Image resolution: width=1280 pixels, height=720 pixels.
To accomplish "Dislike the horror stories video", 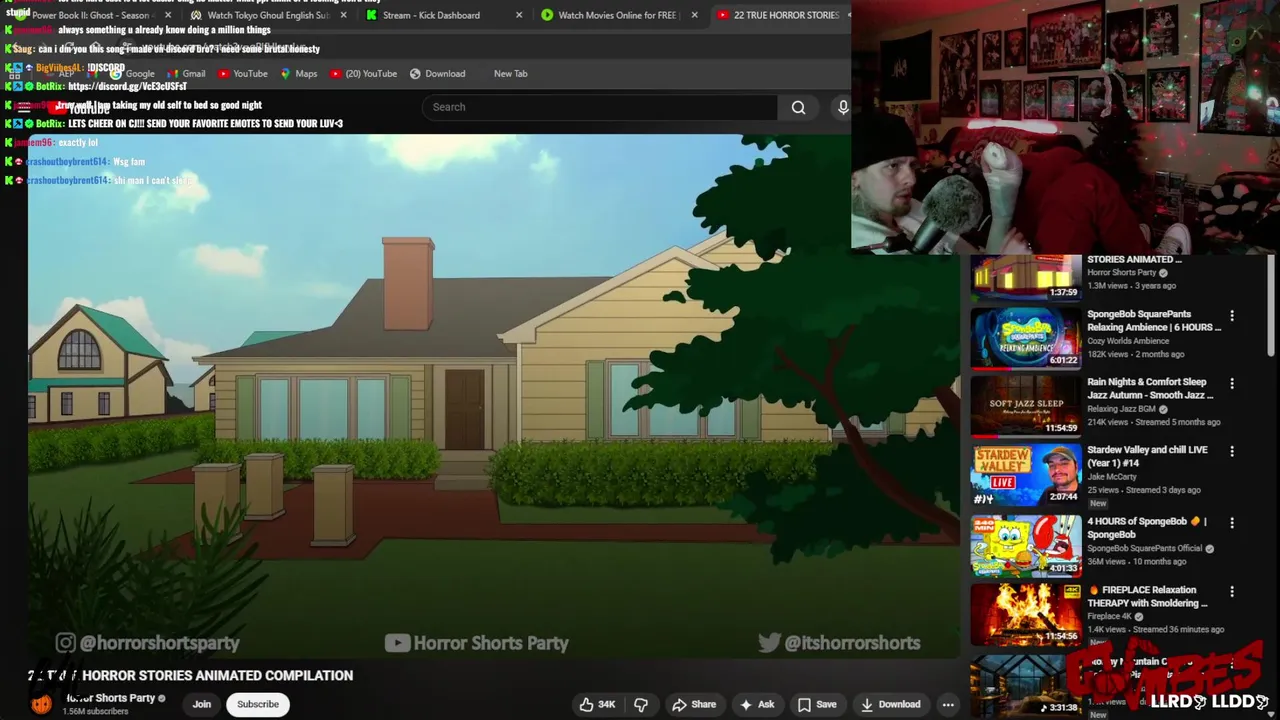I will [x=641, y=704].
